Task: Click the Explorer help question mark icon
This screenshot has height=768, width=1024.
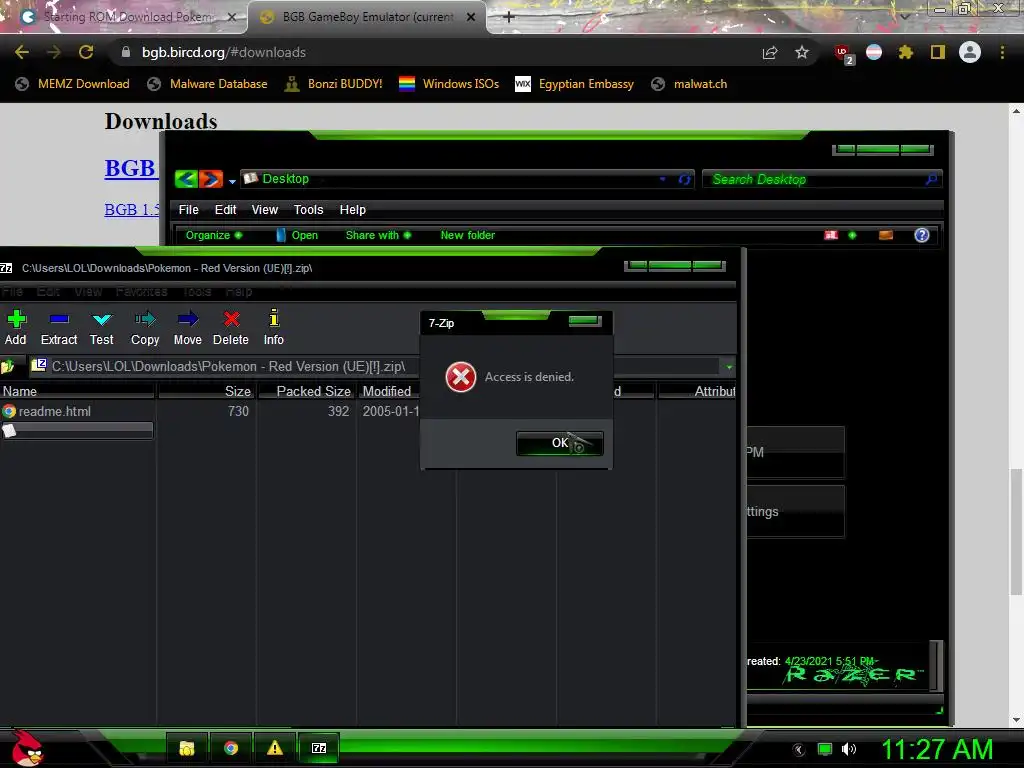Action: [921, 235]
